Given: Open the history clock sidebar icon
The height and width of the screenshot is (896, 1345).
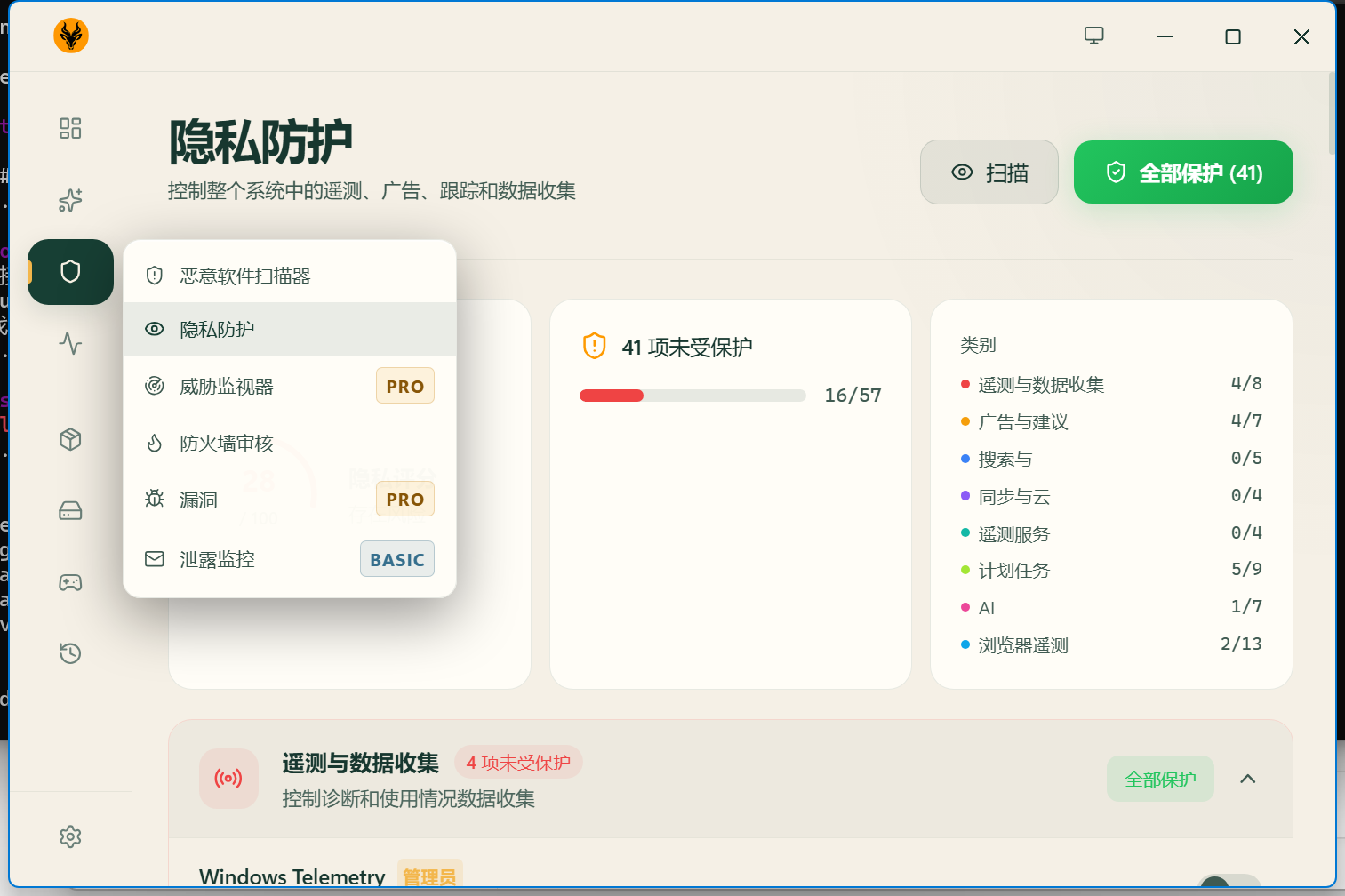Looking at the screenshot, I should (70, 653).
